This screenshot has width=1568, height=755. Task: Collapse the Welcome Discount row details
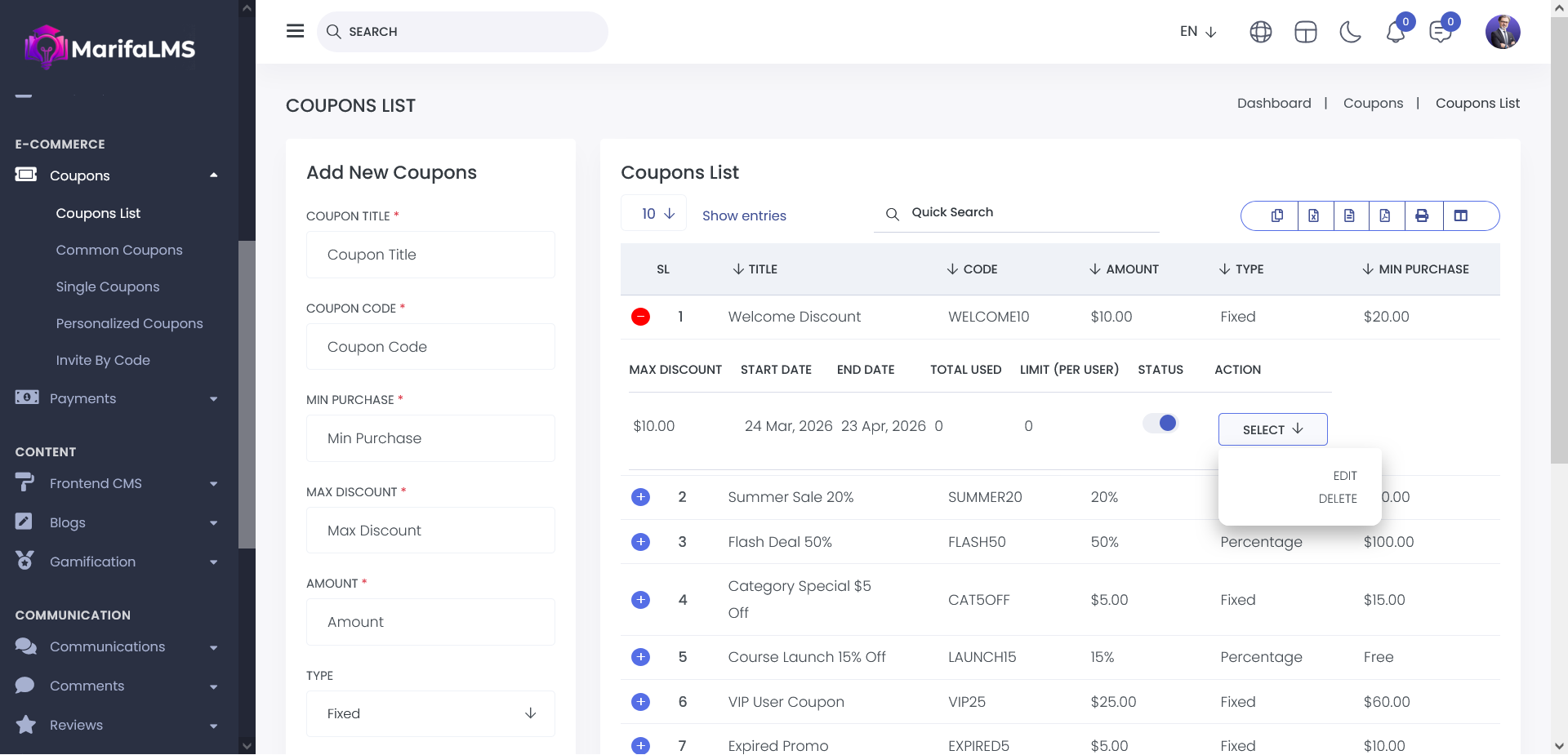coord(641,317)
